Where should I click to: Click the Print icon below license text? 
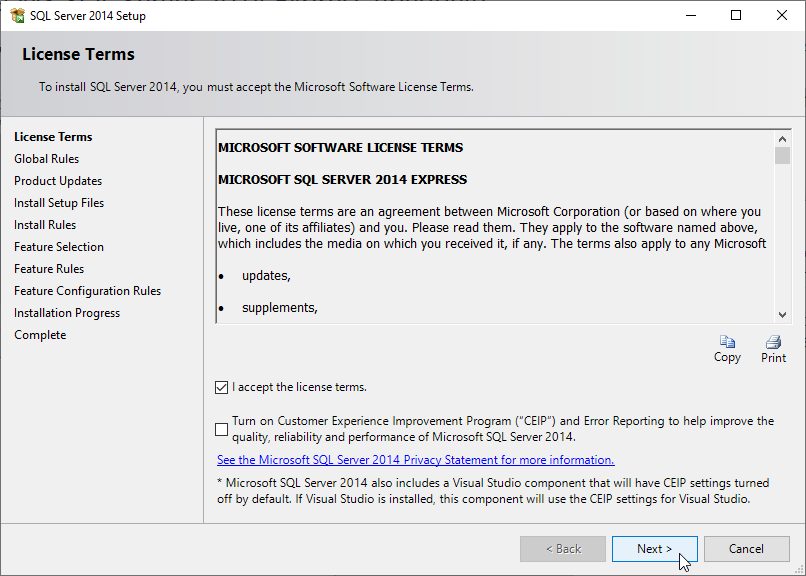(773, 343)
